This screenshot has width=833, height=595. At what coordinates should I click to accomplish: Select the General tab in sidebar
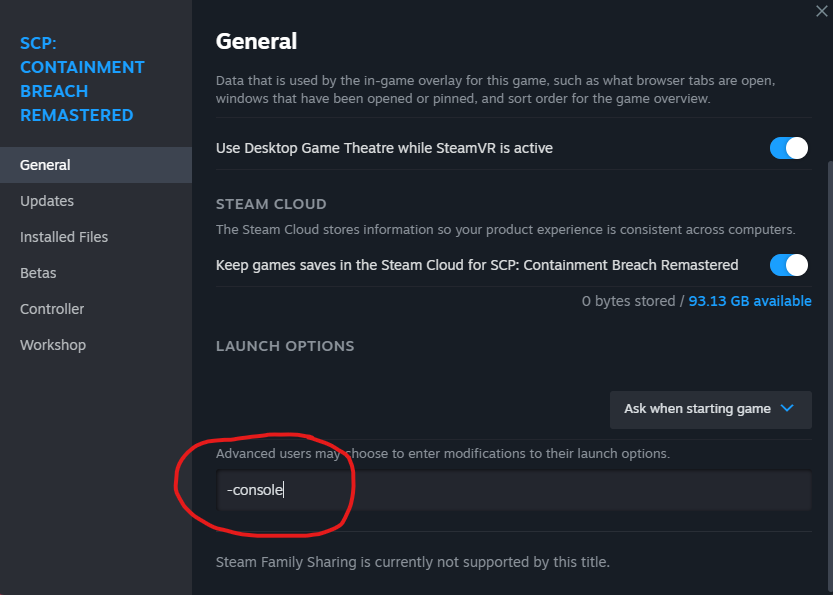tap(45, 165)
